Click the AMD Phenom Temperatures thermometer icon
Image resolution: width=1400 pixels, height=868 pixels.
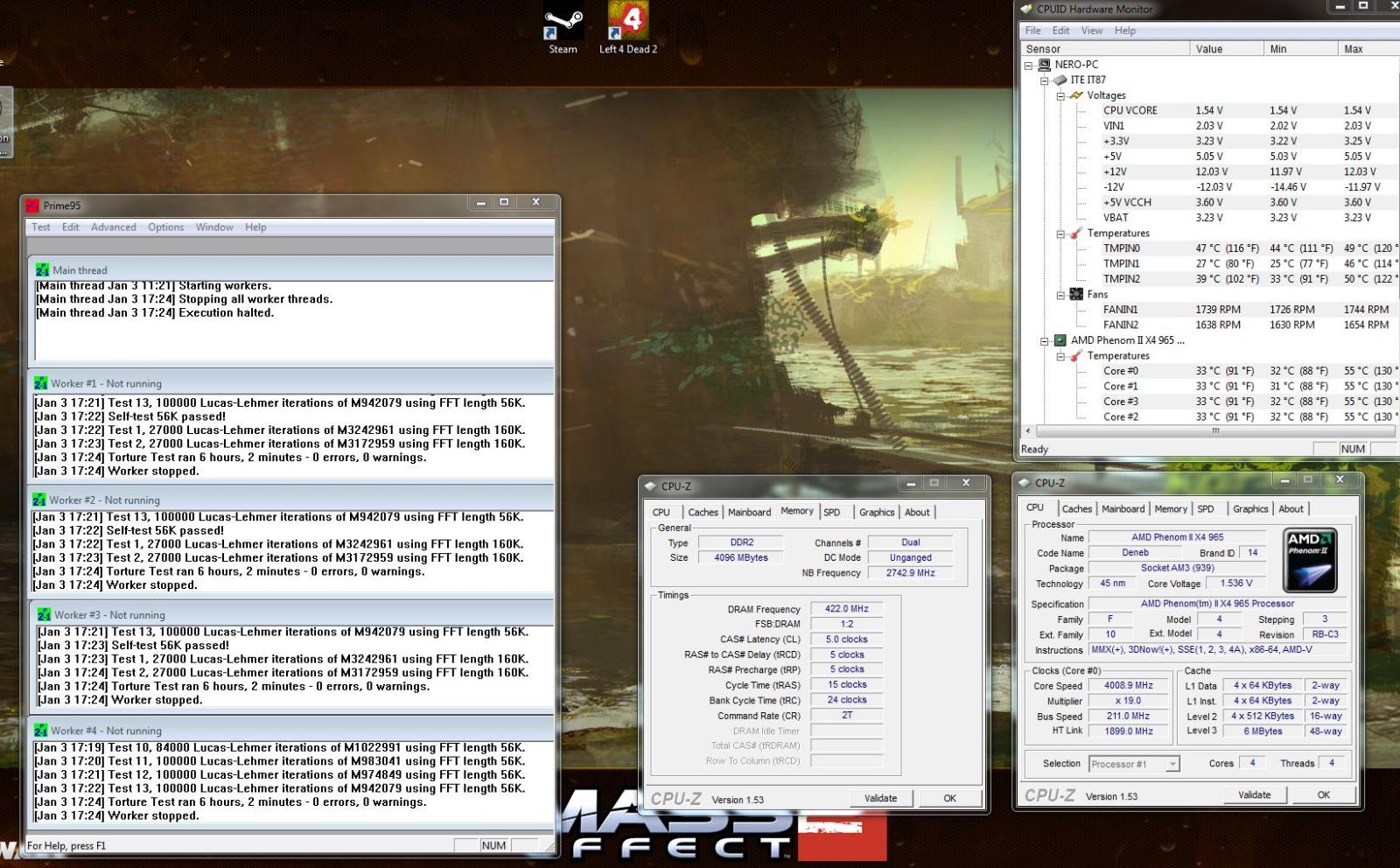pyautogui.click(x=1075, y=356)
